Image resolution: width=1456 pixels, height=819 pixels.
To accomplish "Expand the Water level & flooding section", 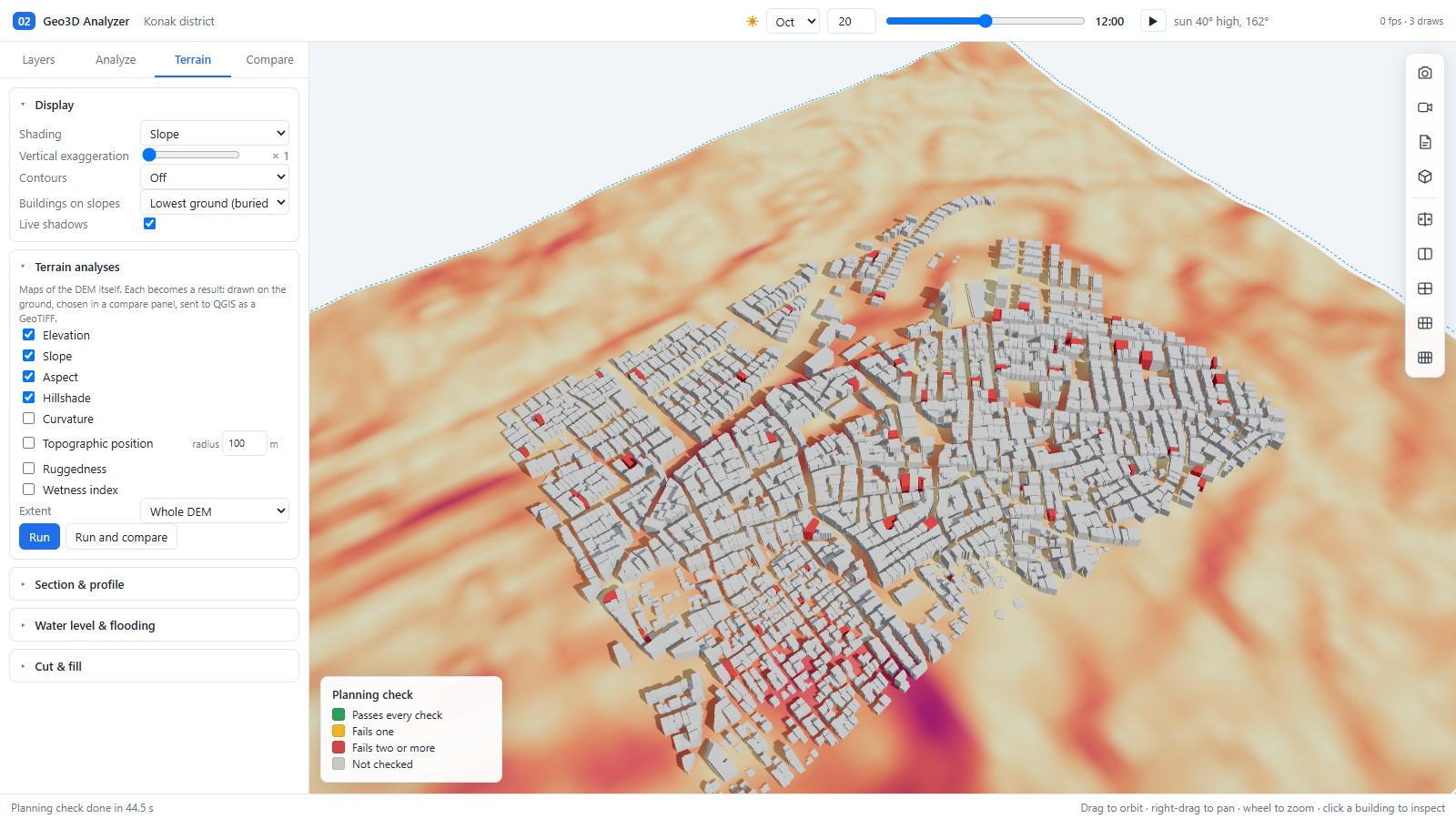I will (x=154, y=625).
